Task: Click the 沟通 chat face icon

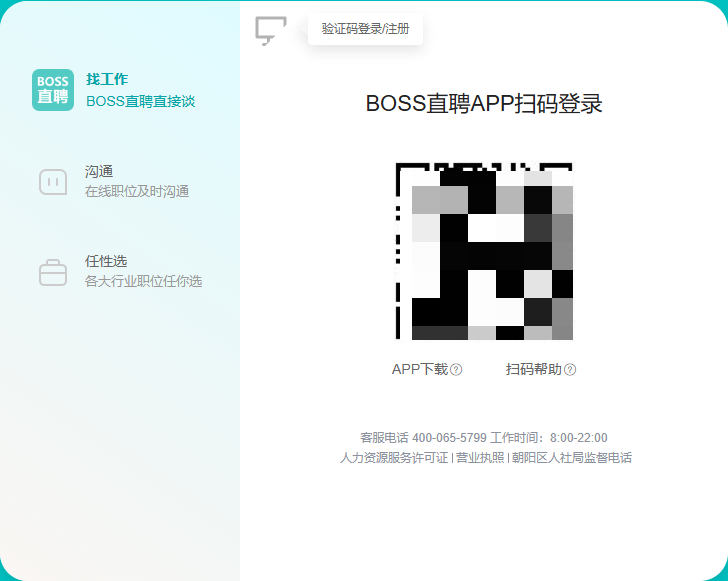Action: [x=53, y=182]
